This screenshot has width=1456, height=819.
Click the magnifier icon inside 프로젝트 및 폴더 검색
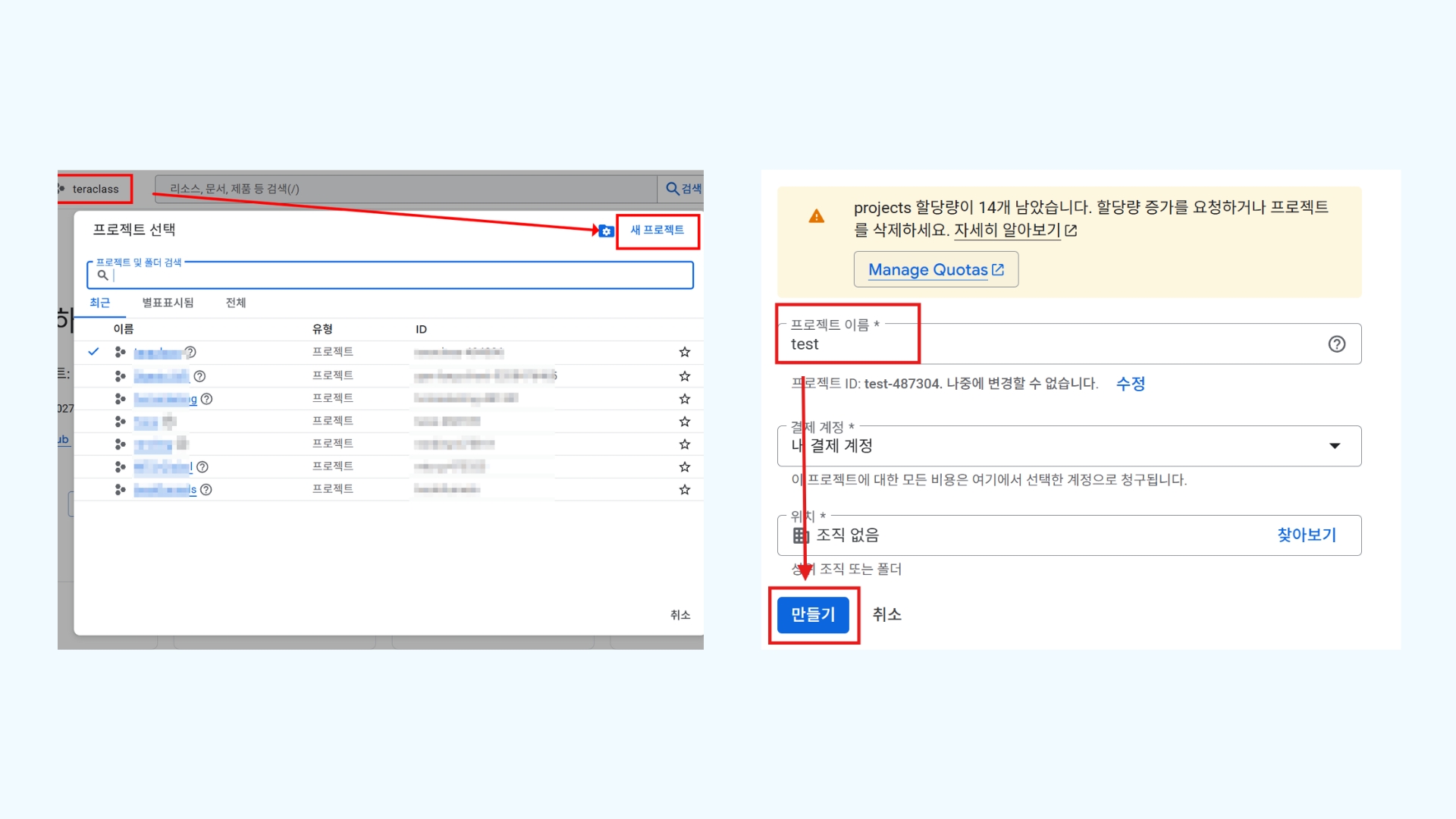coord(103,275)
